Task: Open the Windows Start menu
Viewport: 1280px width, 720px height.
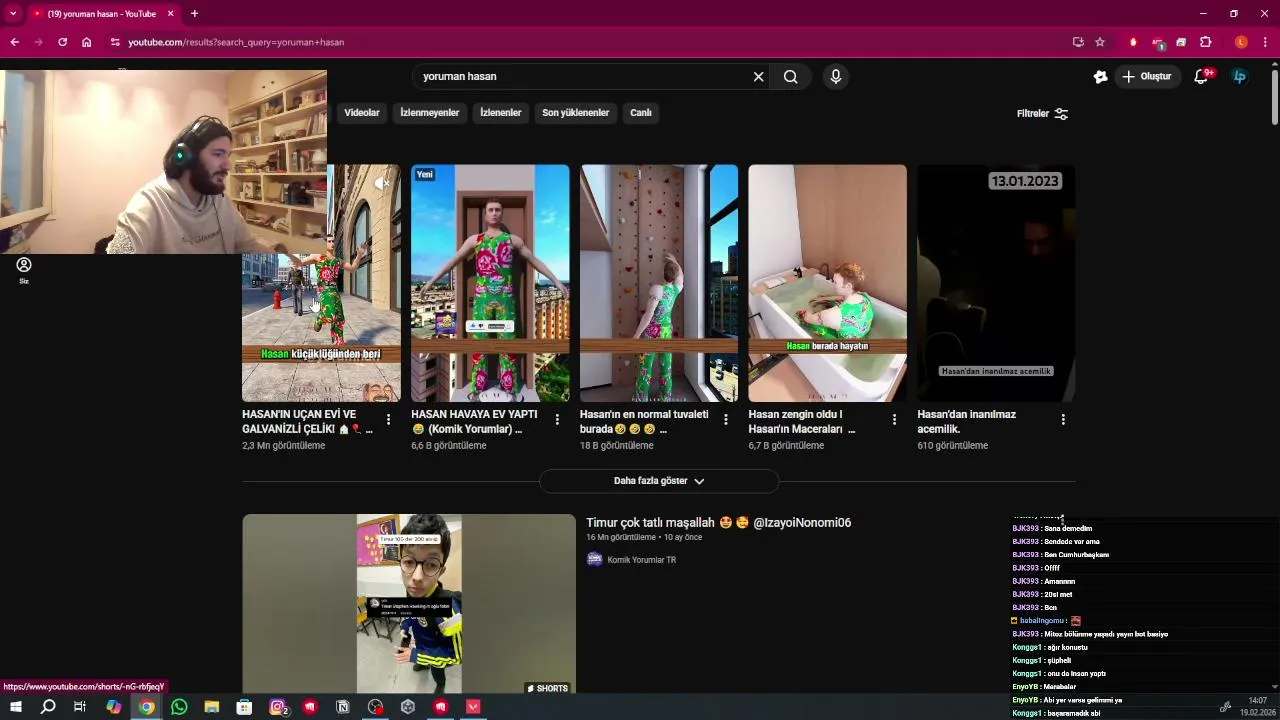Action: (x=16, y=707)
